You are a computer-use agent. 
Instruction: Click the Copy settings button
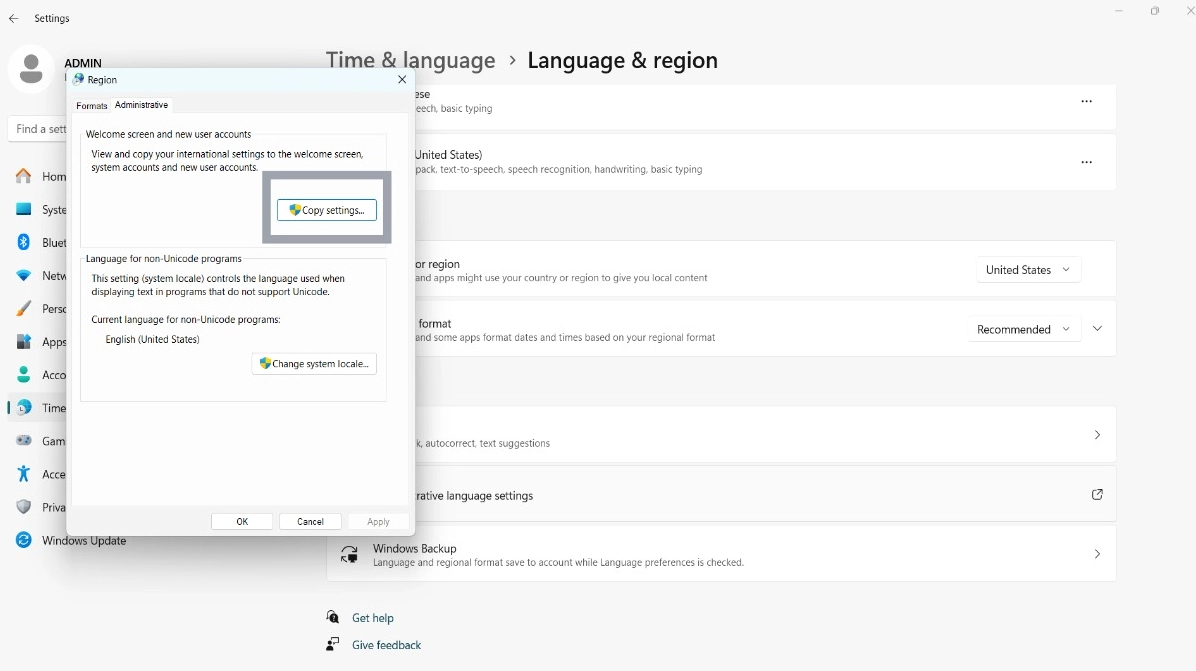pyautogui.click(x=327, y=210)
